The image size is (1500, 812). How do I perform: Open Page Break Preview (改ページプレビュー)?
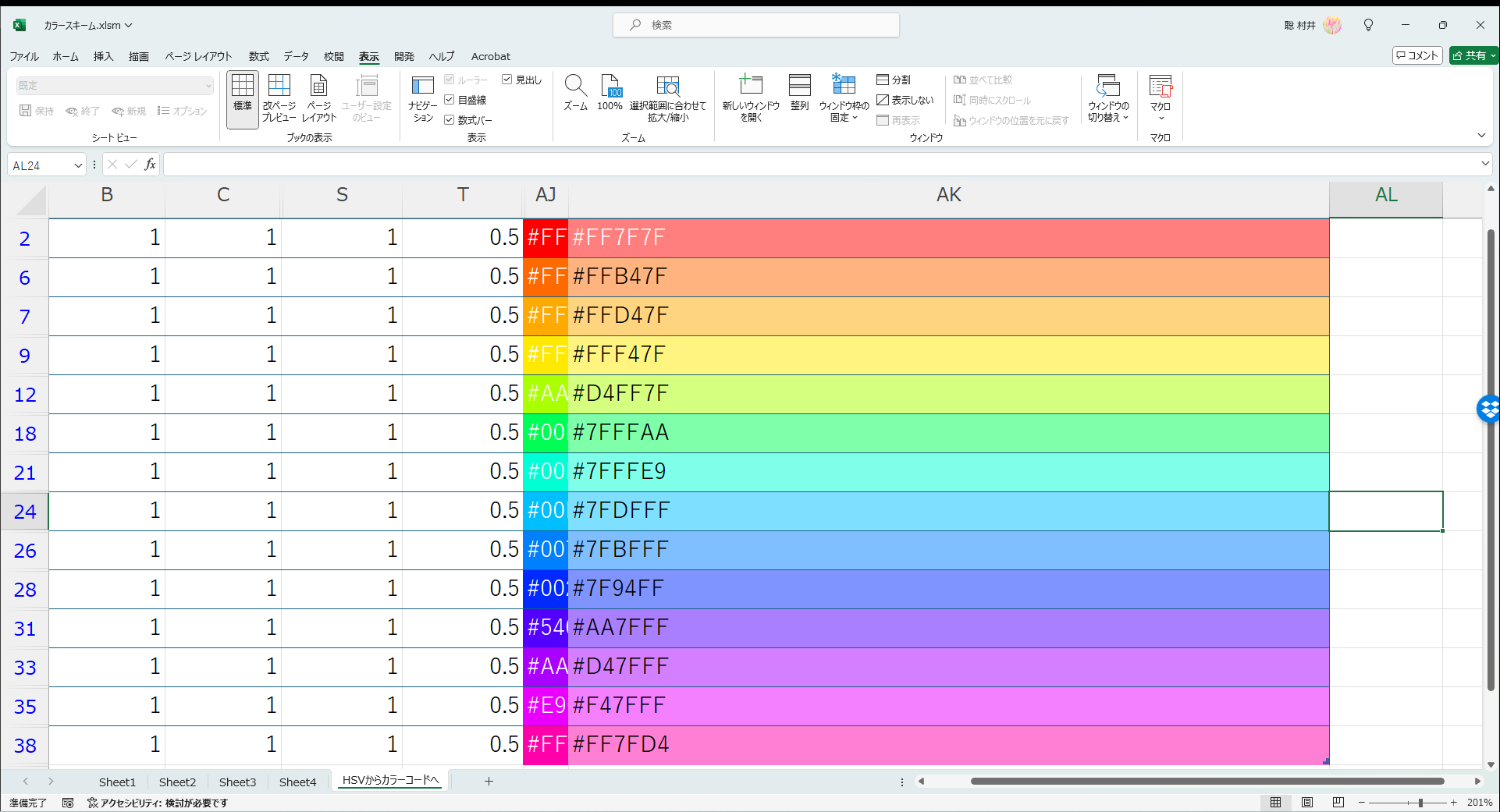279,98
